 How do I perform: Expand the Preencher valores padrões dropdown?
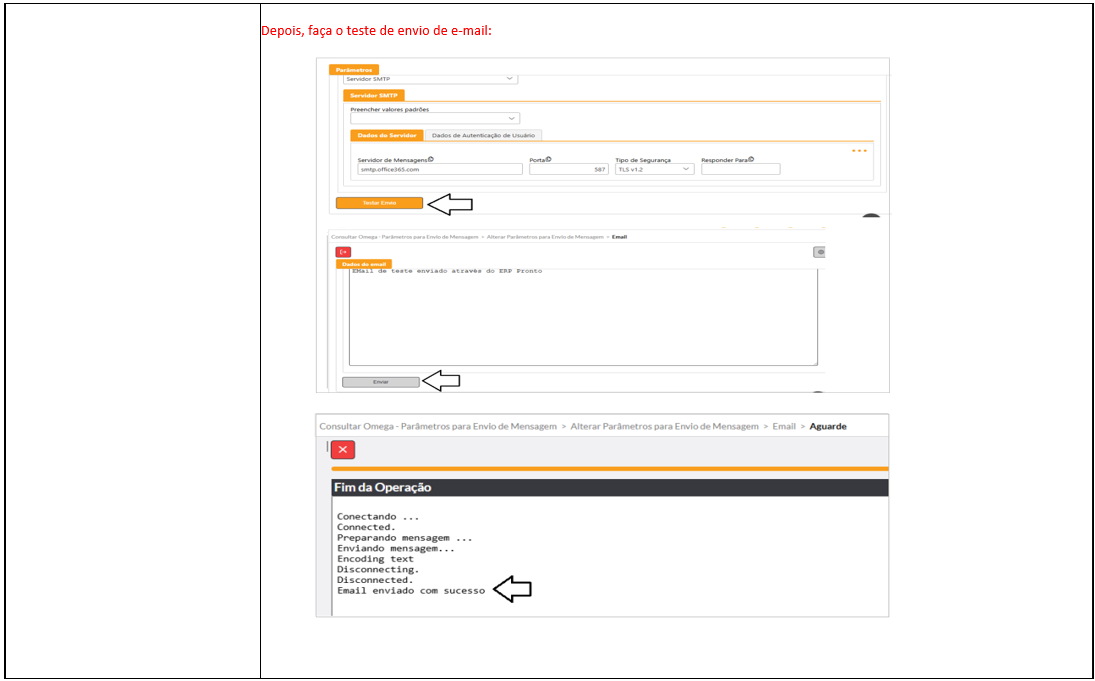[434, 118]
